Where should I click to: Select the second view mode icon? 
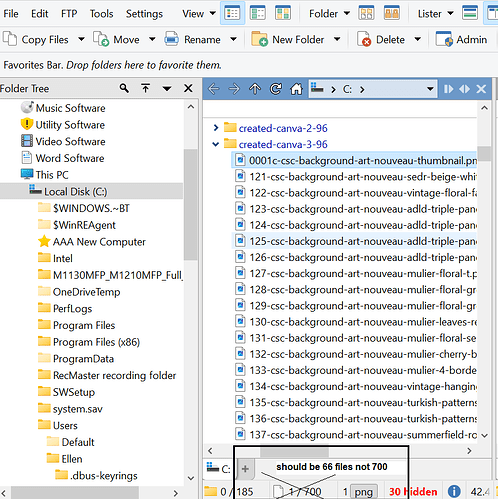[x=258, y=13]
